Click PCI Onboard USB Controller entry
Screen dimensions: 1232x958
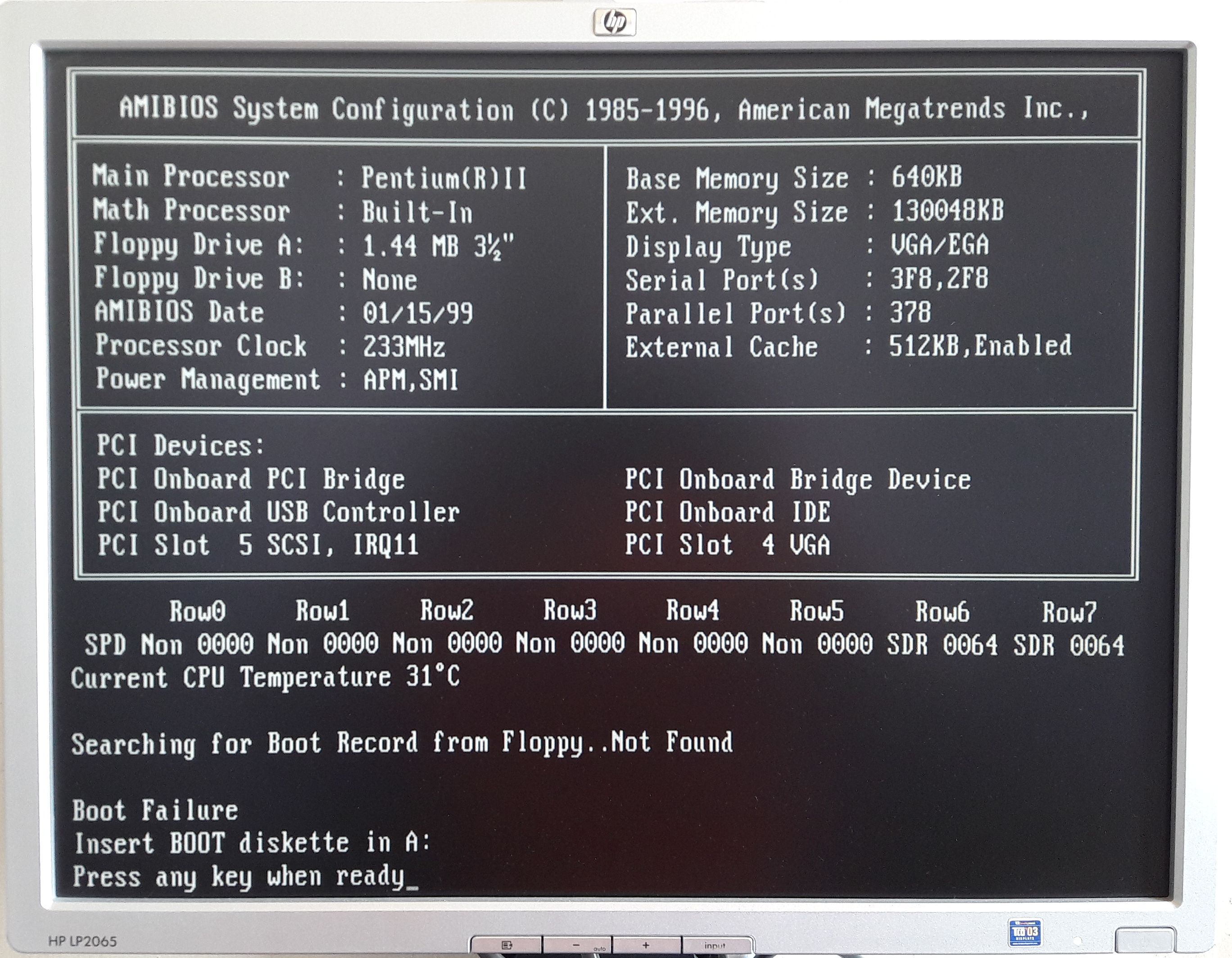pyautogui.click(x=278, y=512)
